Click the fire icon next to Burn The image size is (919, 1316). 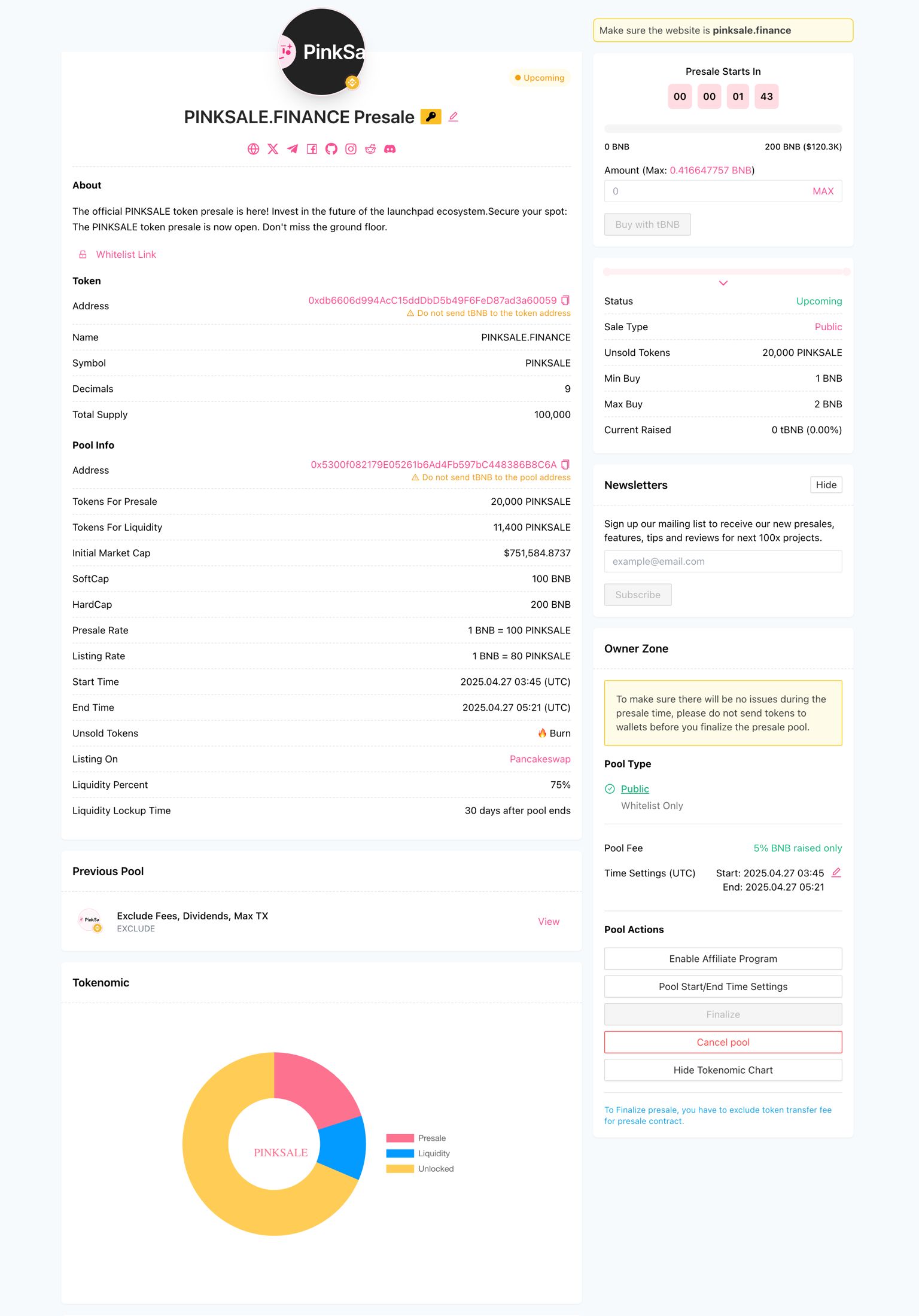(542, 733)
